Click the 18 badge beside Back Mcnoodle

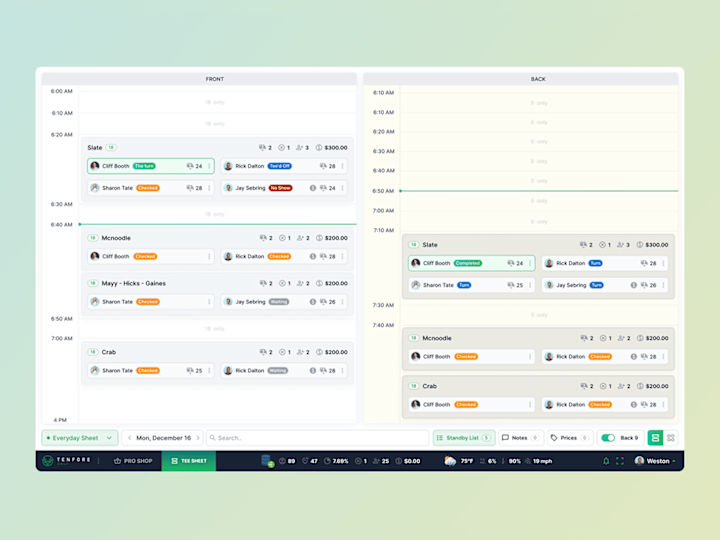click(414, 338)
